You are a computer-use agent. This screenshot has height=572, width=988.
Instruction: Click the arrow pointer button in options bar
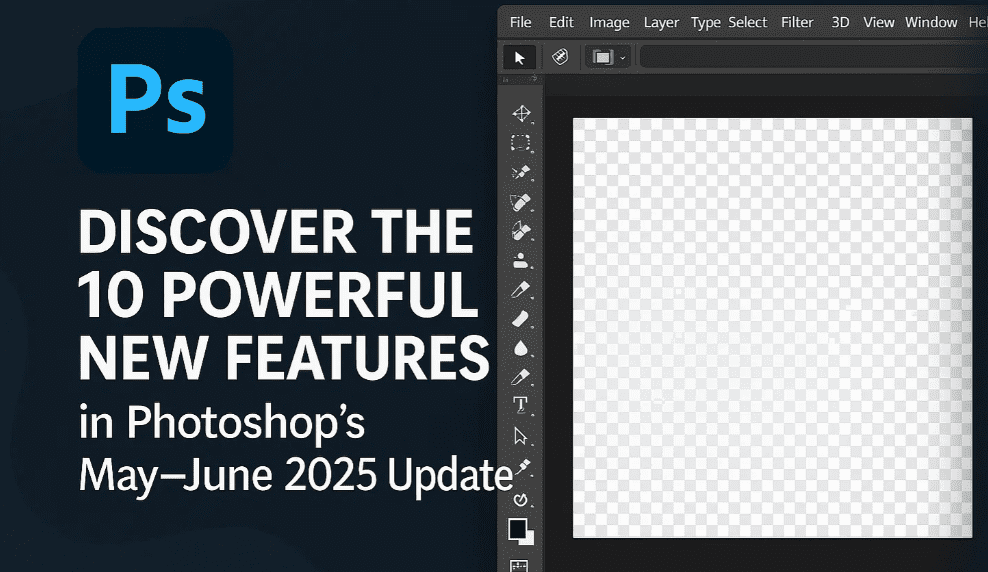click(520, 58)
